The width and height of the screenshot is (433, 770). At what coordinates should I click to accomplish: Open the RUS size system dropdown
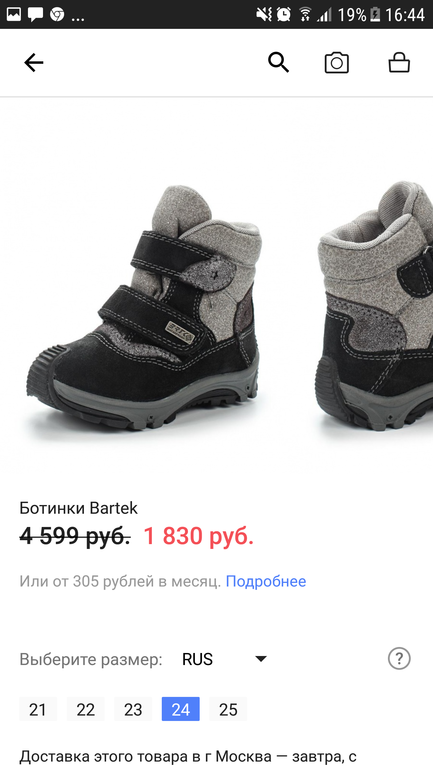[224, 659]
